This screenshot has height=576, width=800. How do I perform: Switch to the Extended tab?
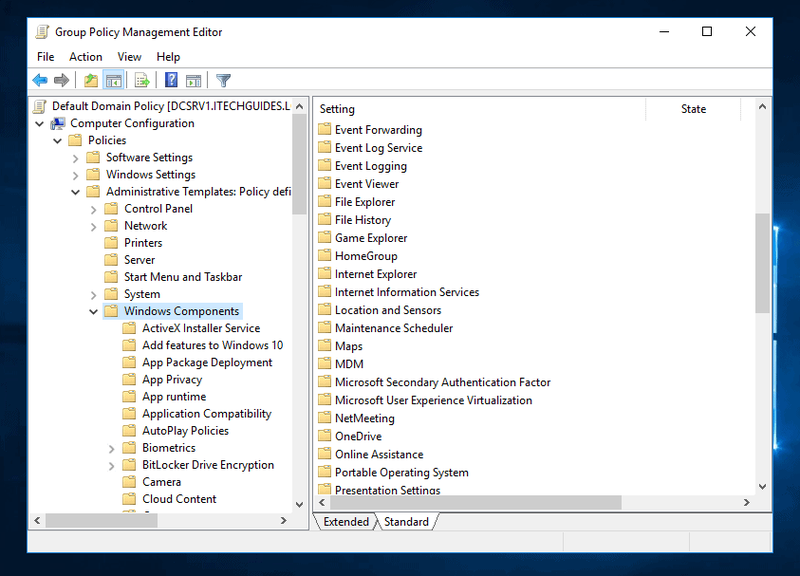tap(346, 522)
